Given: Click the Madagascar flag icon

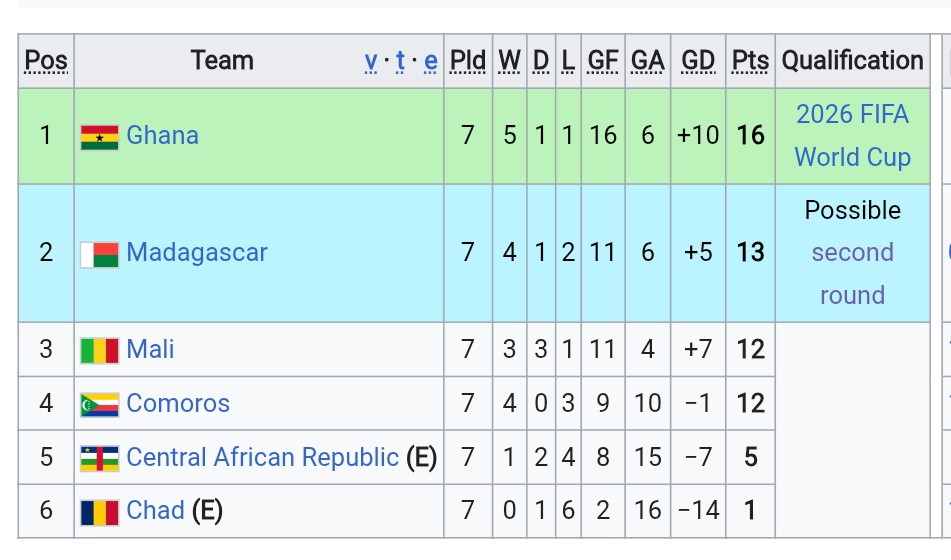Looking at the screenshot, I should click(99, 255).
